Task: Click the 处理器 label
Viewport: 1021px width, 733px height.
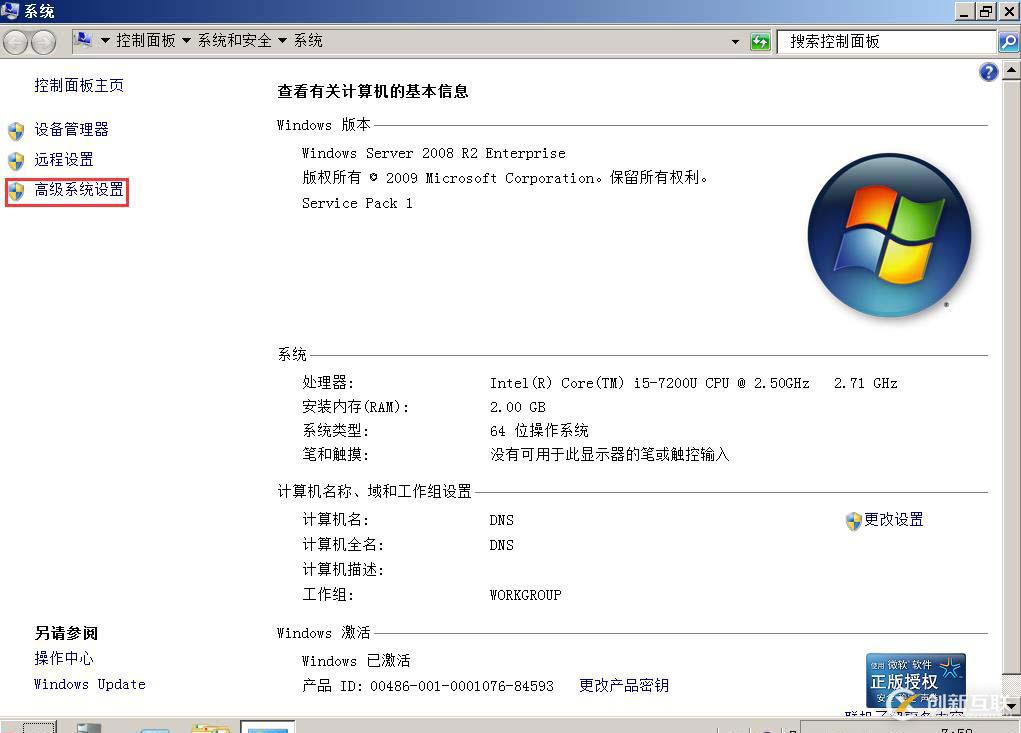Action: point(328,383)
